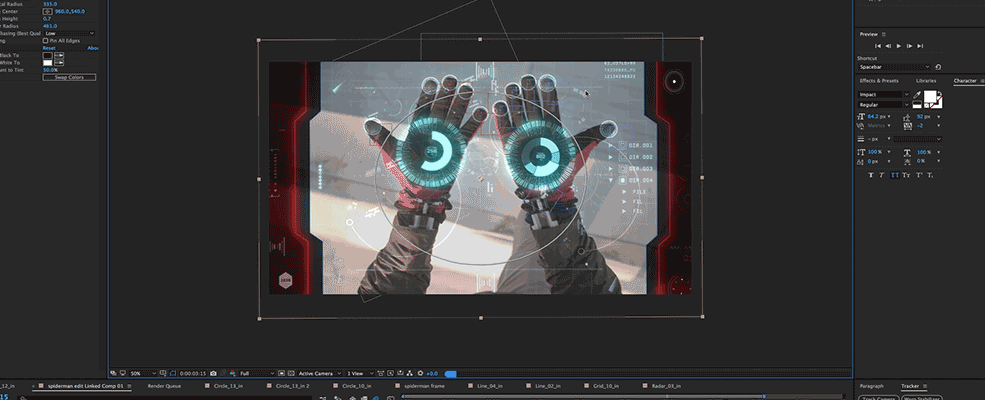985x400 pixels.
Task: Click the play button in Preview panel
Action: click(899, 46)
